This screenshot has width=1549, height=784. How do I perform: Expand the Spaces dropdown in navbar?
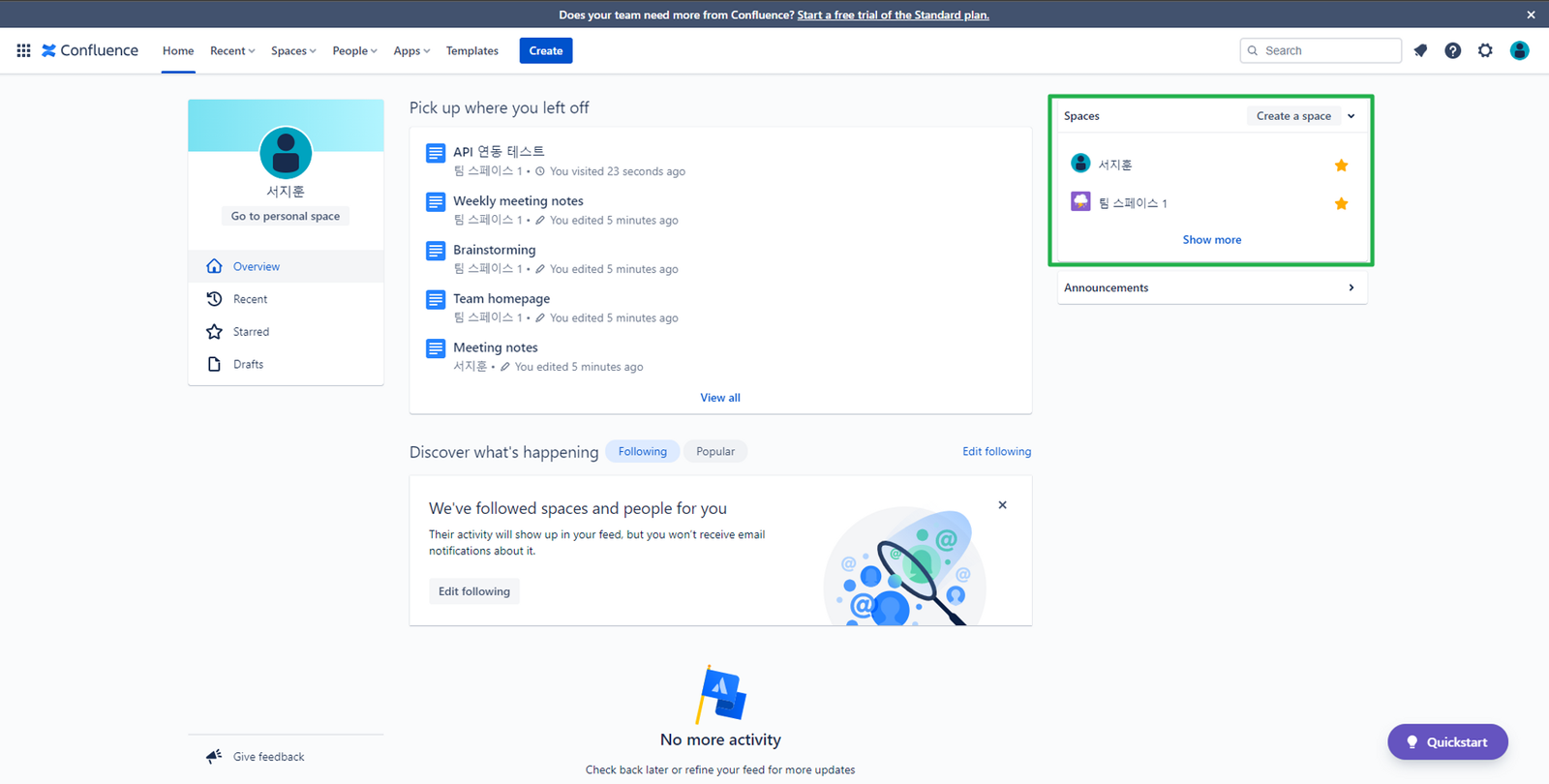(293, 50)
